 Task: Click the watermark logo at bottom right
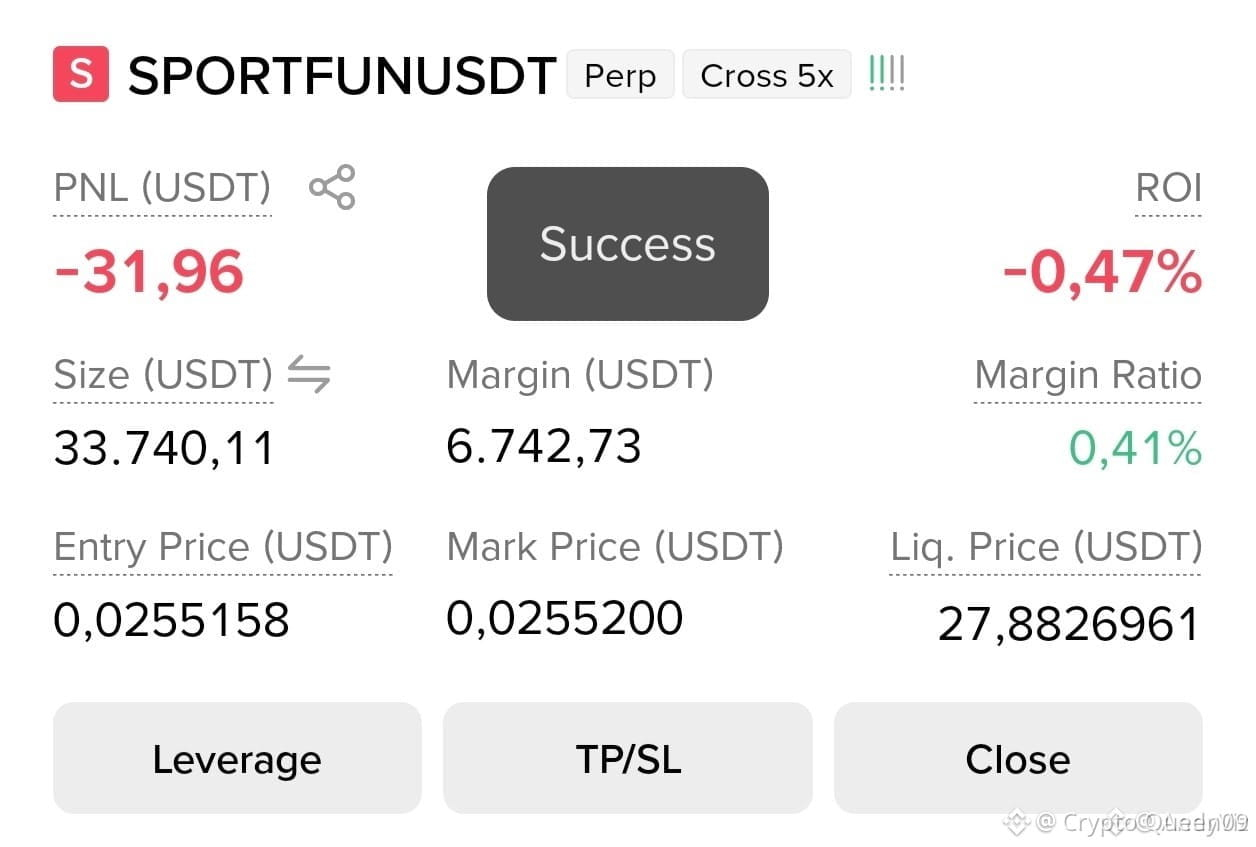(1017, 823)
